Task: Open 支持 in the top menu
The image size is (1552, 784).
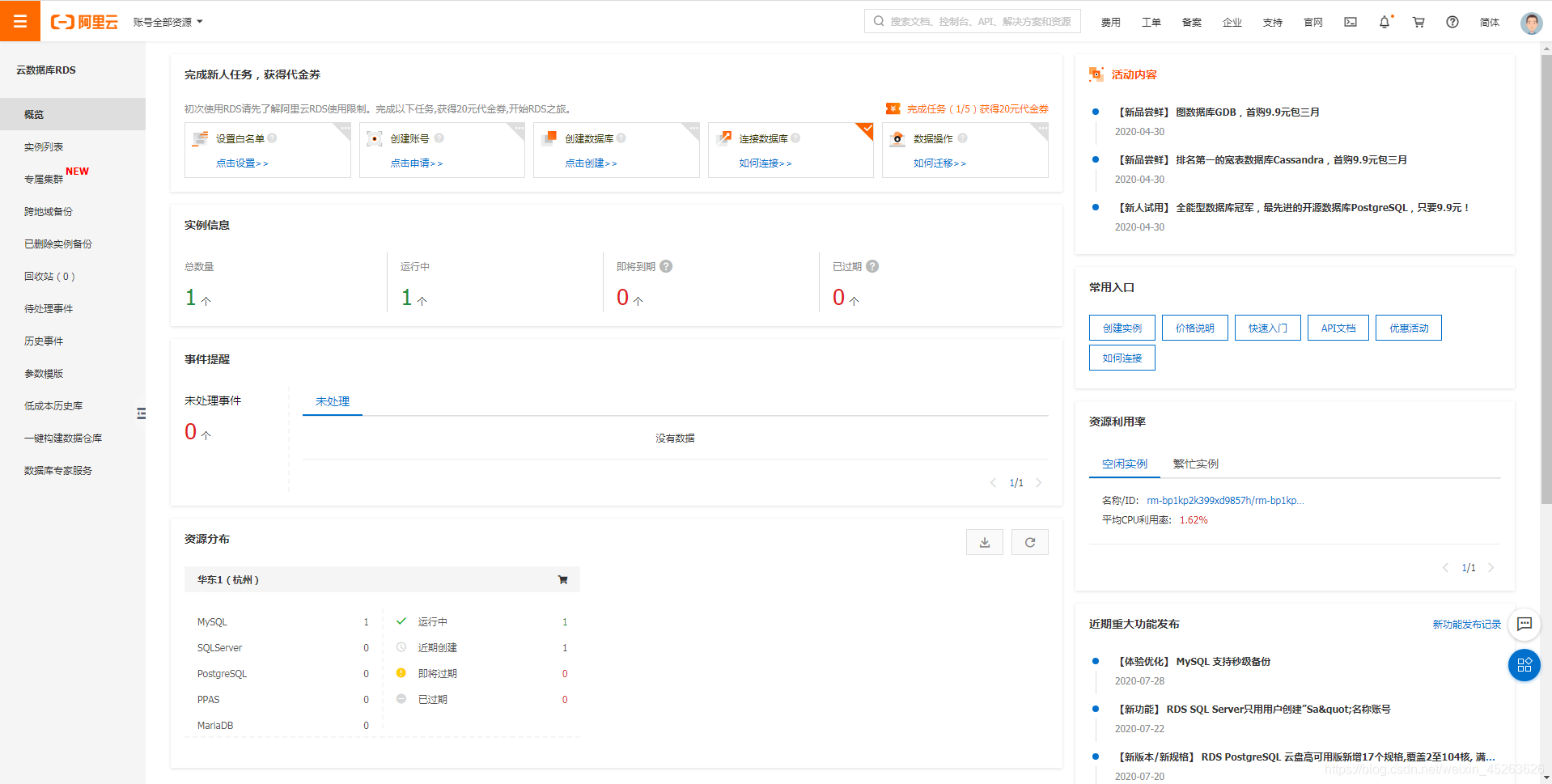Action: (x=1273, y=23)
